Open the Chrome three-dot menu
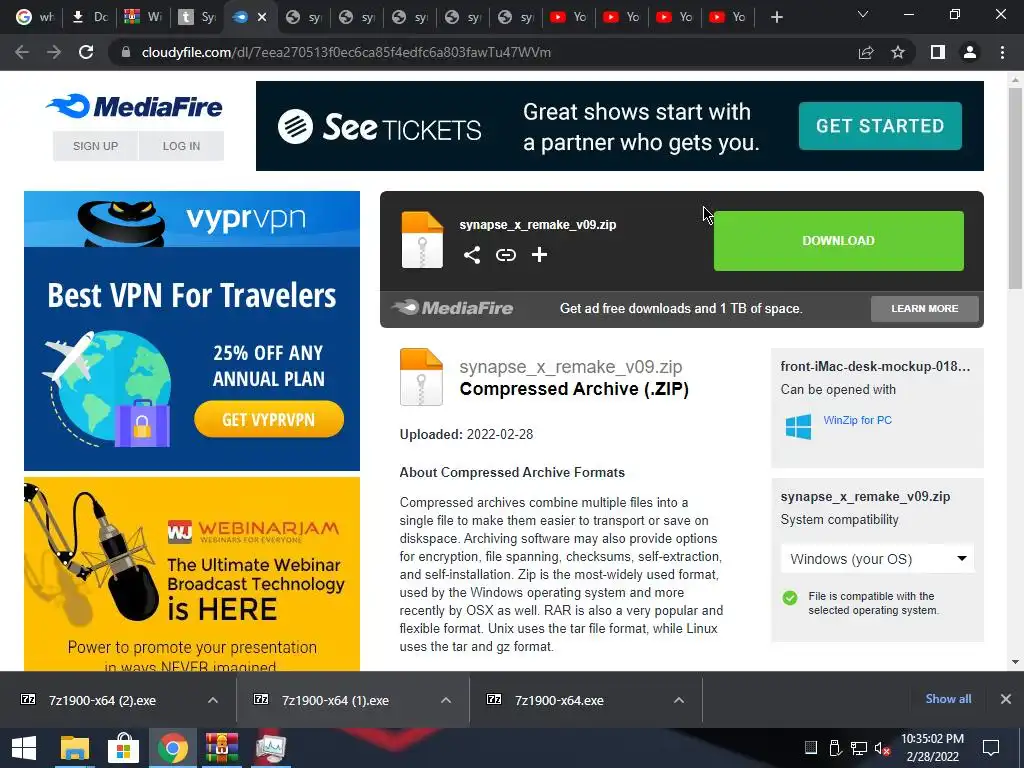Screen dimensions: 1024x768 pyautogui.click(x=1002, y=52)
